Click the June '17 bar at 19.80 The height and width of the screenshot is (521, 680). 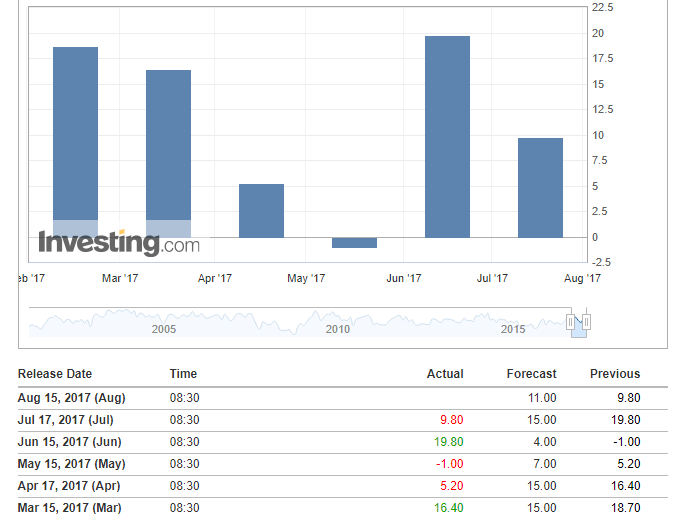click(x=447, y=137)
